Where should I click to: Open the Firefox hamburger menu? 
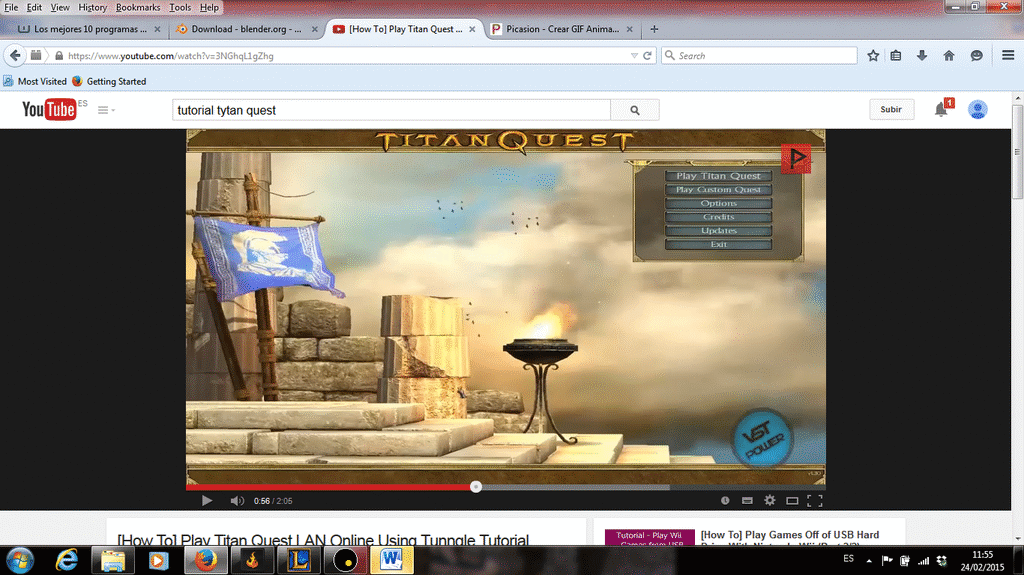coord(1008,56)
